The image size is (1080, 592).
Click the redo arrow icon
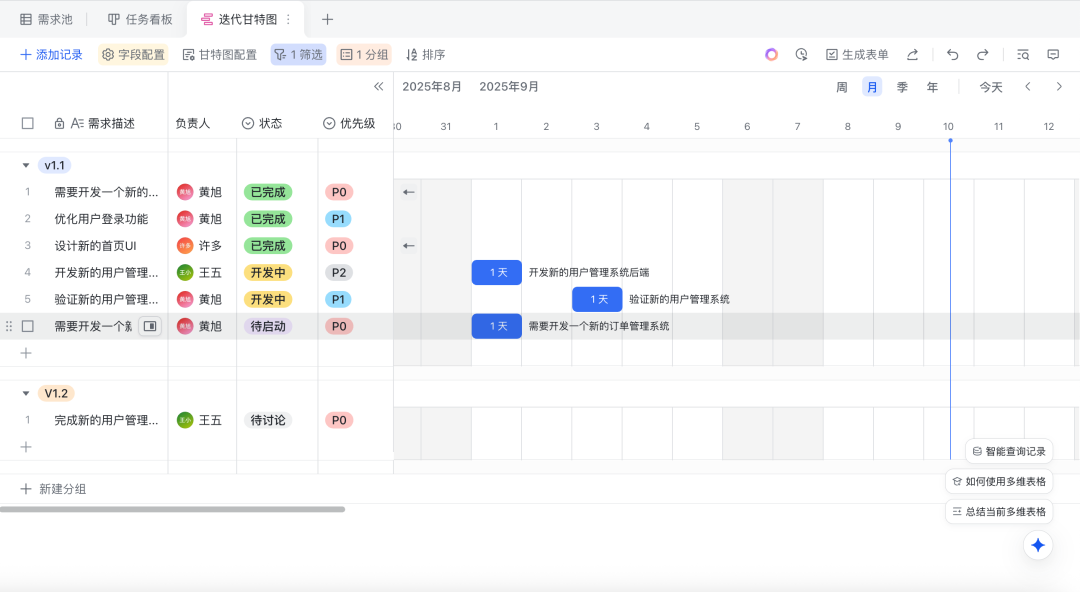tap(982, 55)
